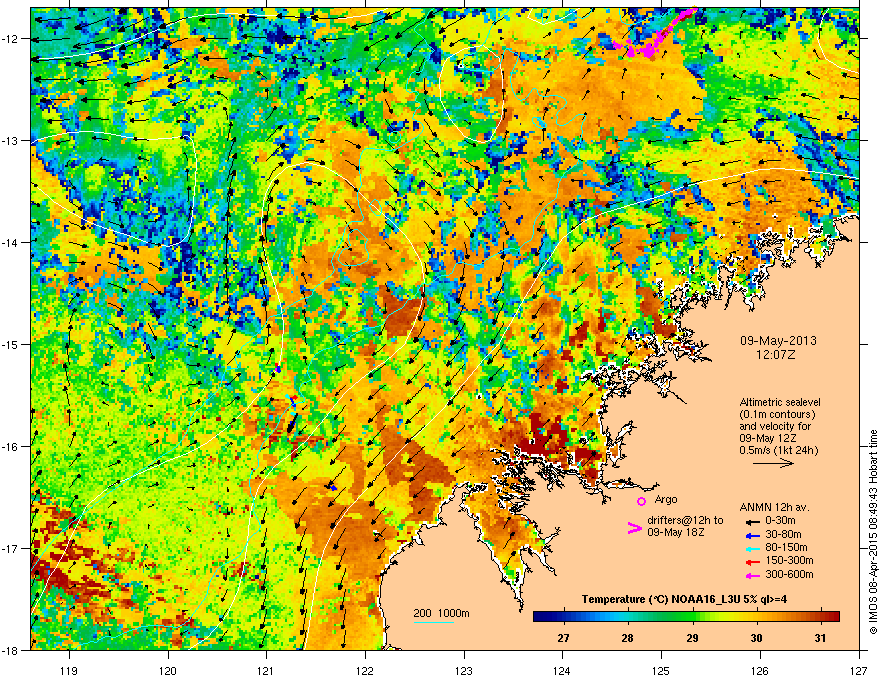The width and height of the screenshot is (880, 680).
Task: Click the 0.5m/s velocity scale arrow
Action: [773, 463]
